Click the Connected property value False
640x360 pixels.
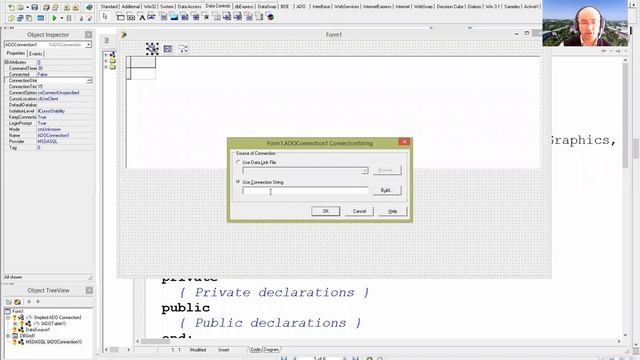(x=42, y=74)
